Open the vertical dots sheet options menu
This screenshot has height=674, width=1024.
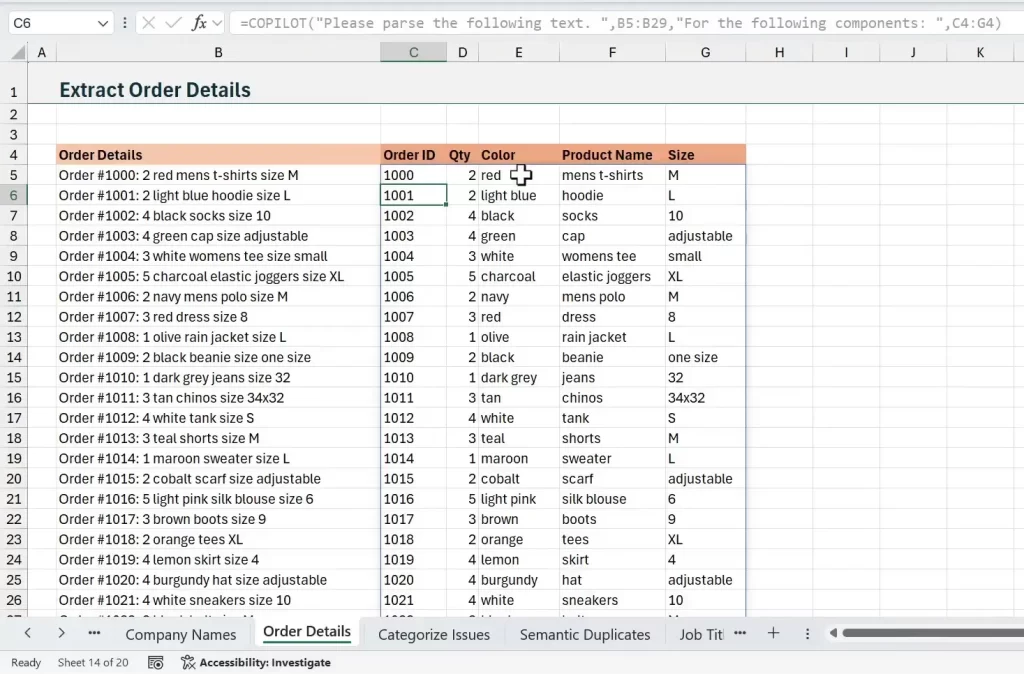tap(807, 633)
